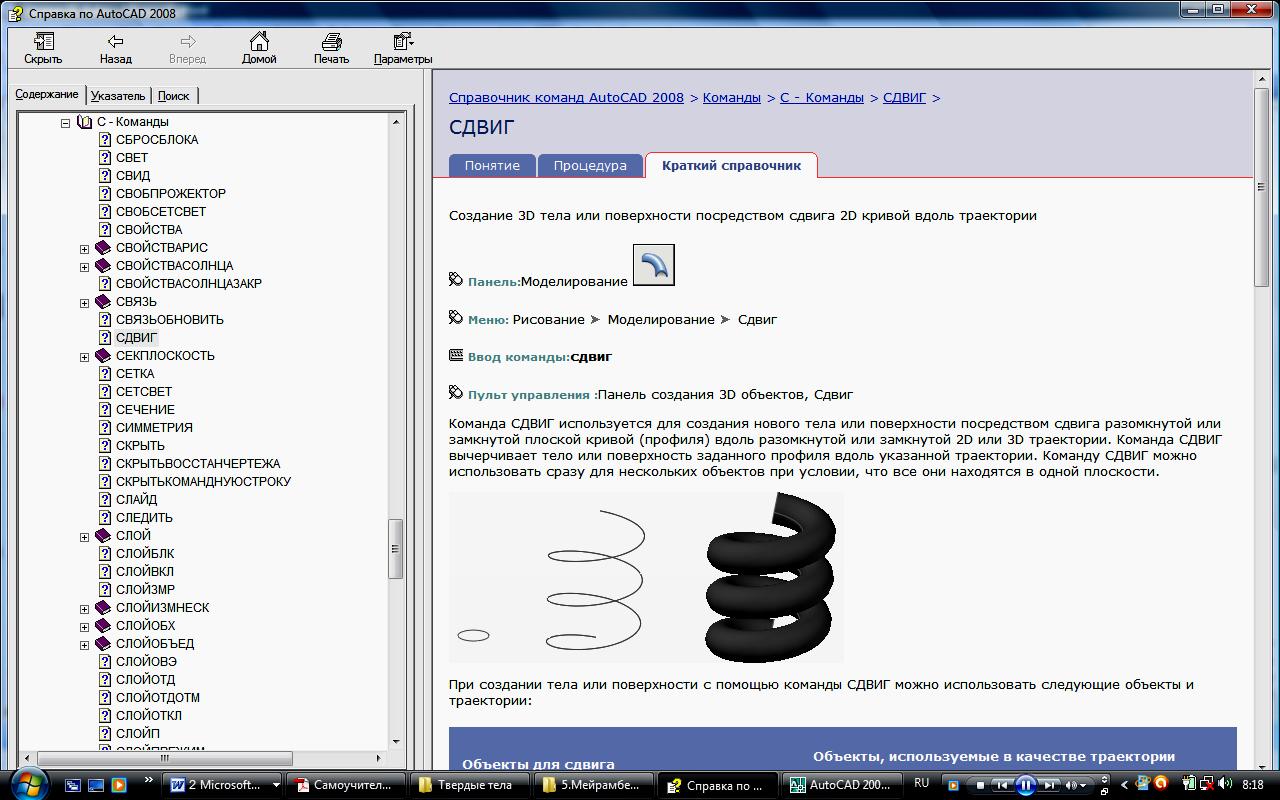Image resolution: width=1280 pixels, height=800 pixels.
Task: Open the СЛАЙД topic in the tree
Action: click(x=136, y=500)
